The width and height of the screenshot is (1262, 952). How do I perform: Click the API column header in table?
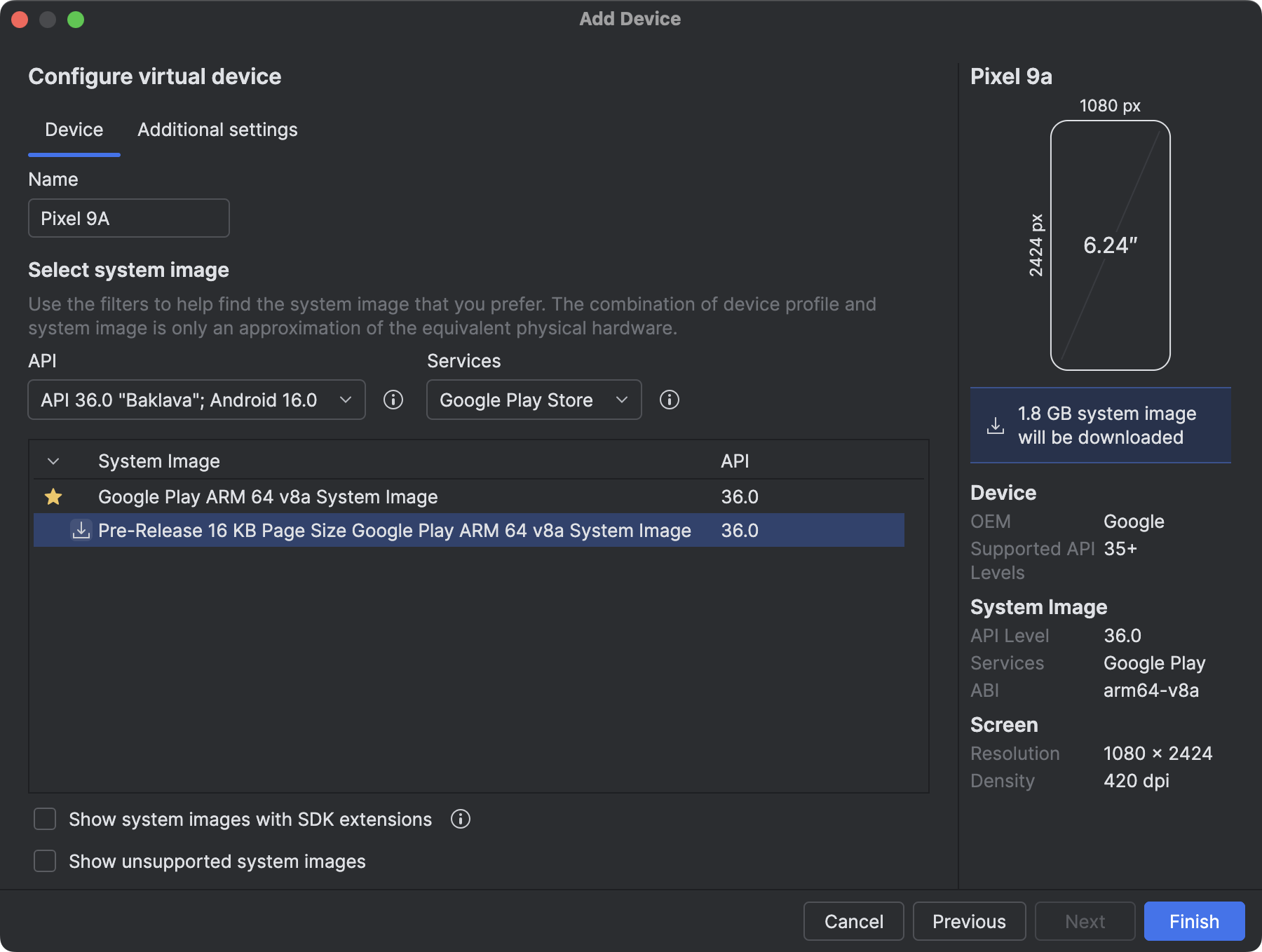pos(735,461)
